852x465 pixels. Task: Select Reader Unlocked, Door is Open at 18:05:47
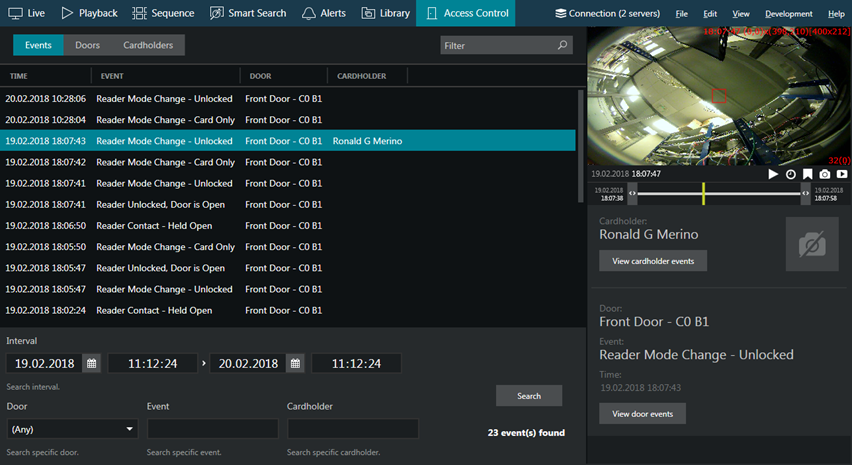tap(287, 268)
